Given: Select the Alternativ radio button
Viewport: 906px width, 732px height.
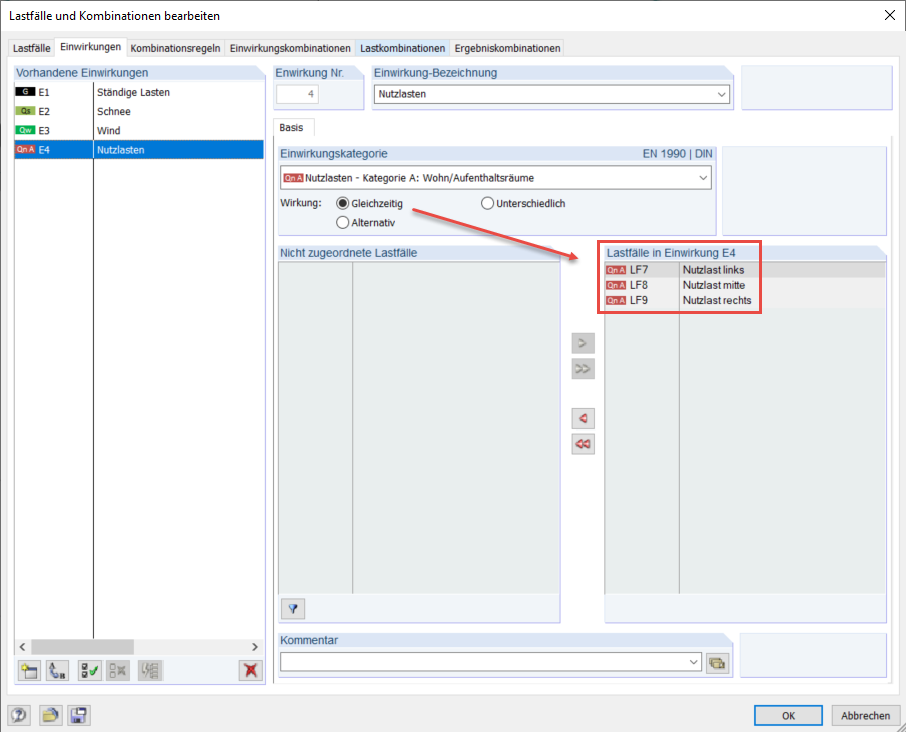Looking at the screenshot, I should (343, 222).
